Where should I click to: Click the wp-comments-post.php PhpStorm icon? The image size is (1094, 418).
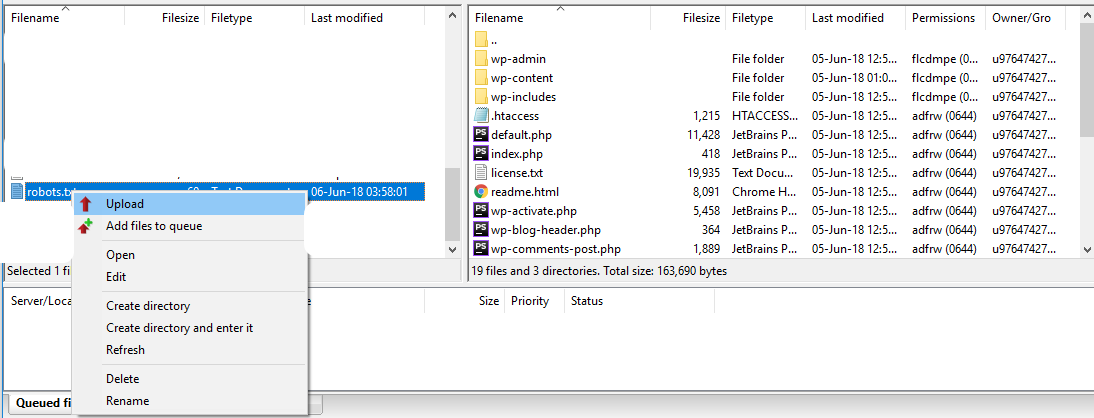point(481,248)
